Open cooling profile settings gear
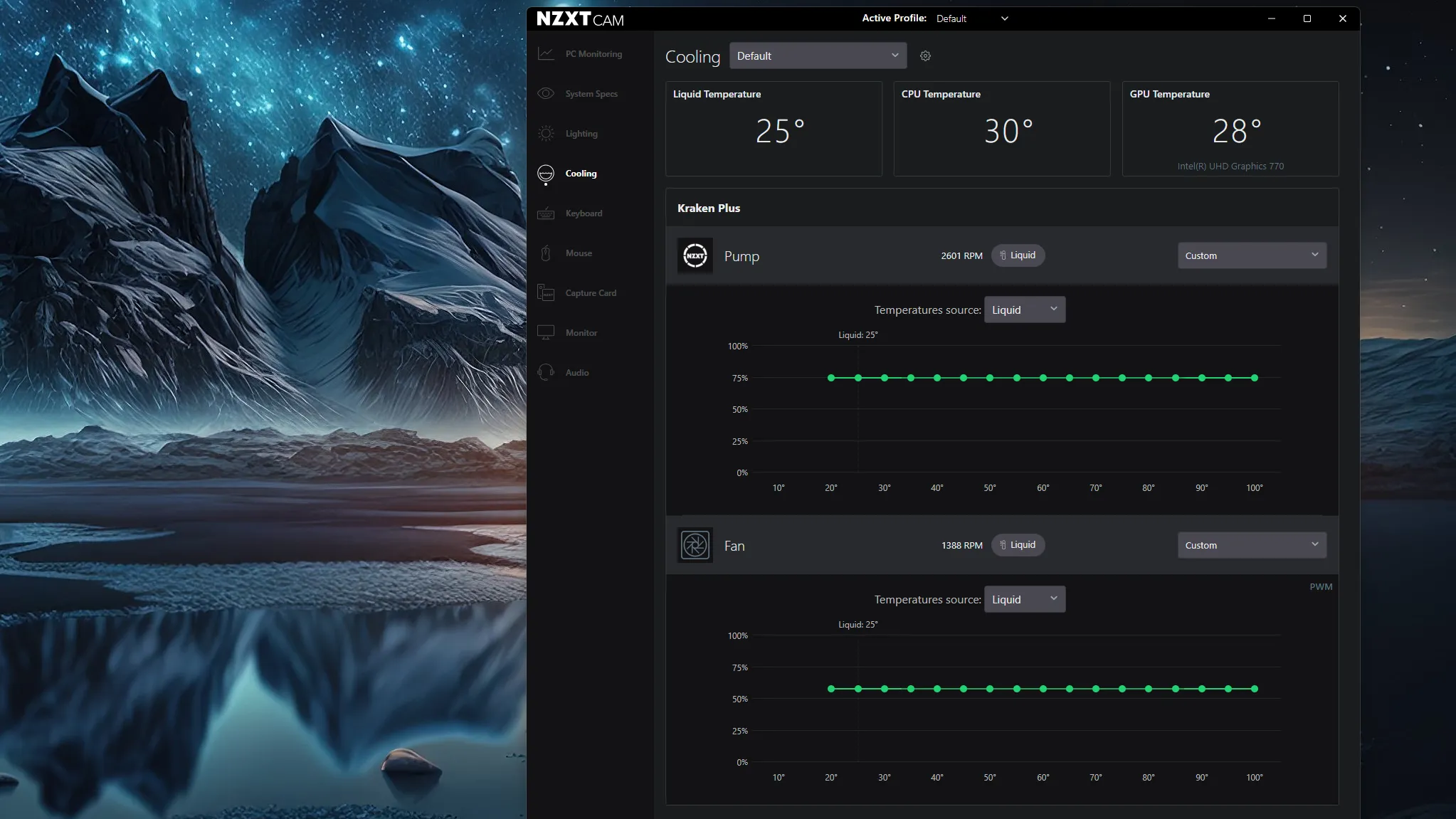 pyautogui.click(x=925, y=56)
